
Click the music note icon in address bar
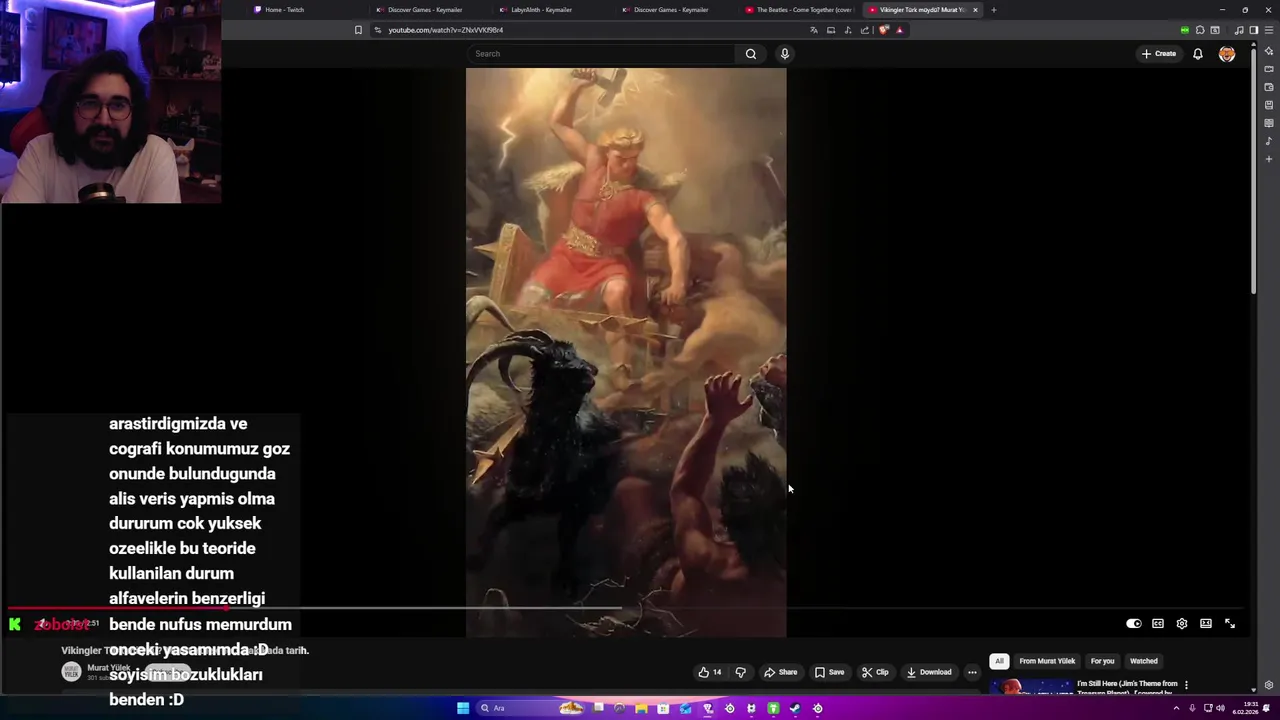(x=848, y=30)
